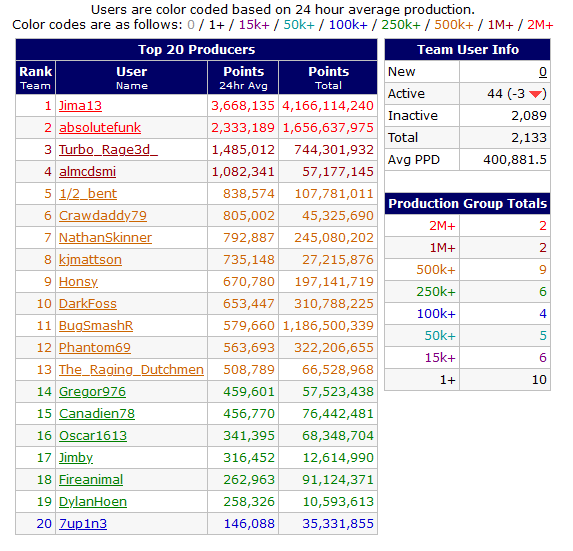Open Gregor976 user link
This screenshot has width=573, height=551.
(x=92, y=392)
